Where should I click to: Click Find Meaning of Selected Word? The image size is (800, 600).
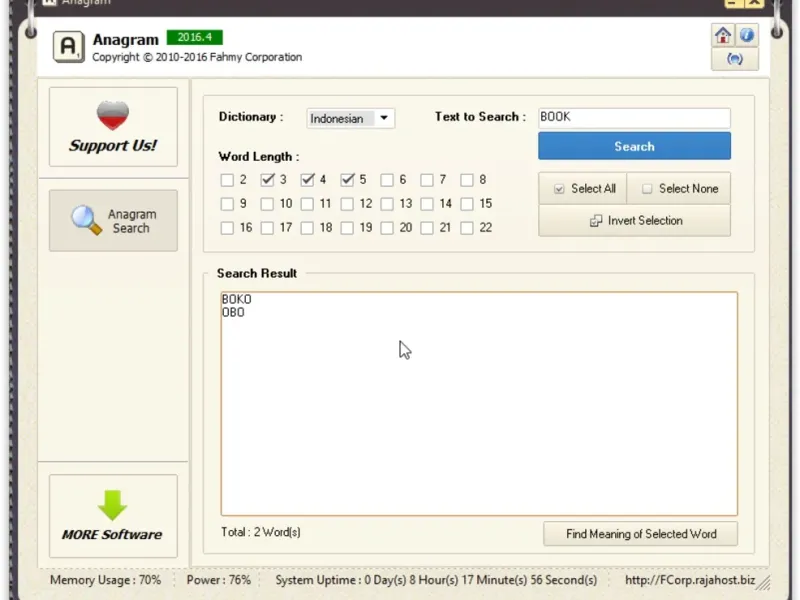coord(641,534)
